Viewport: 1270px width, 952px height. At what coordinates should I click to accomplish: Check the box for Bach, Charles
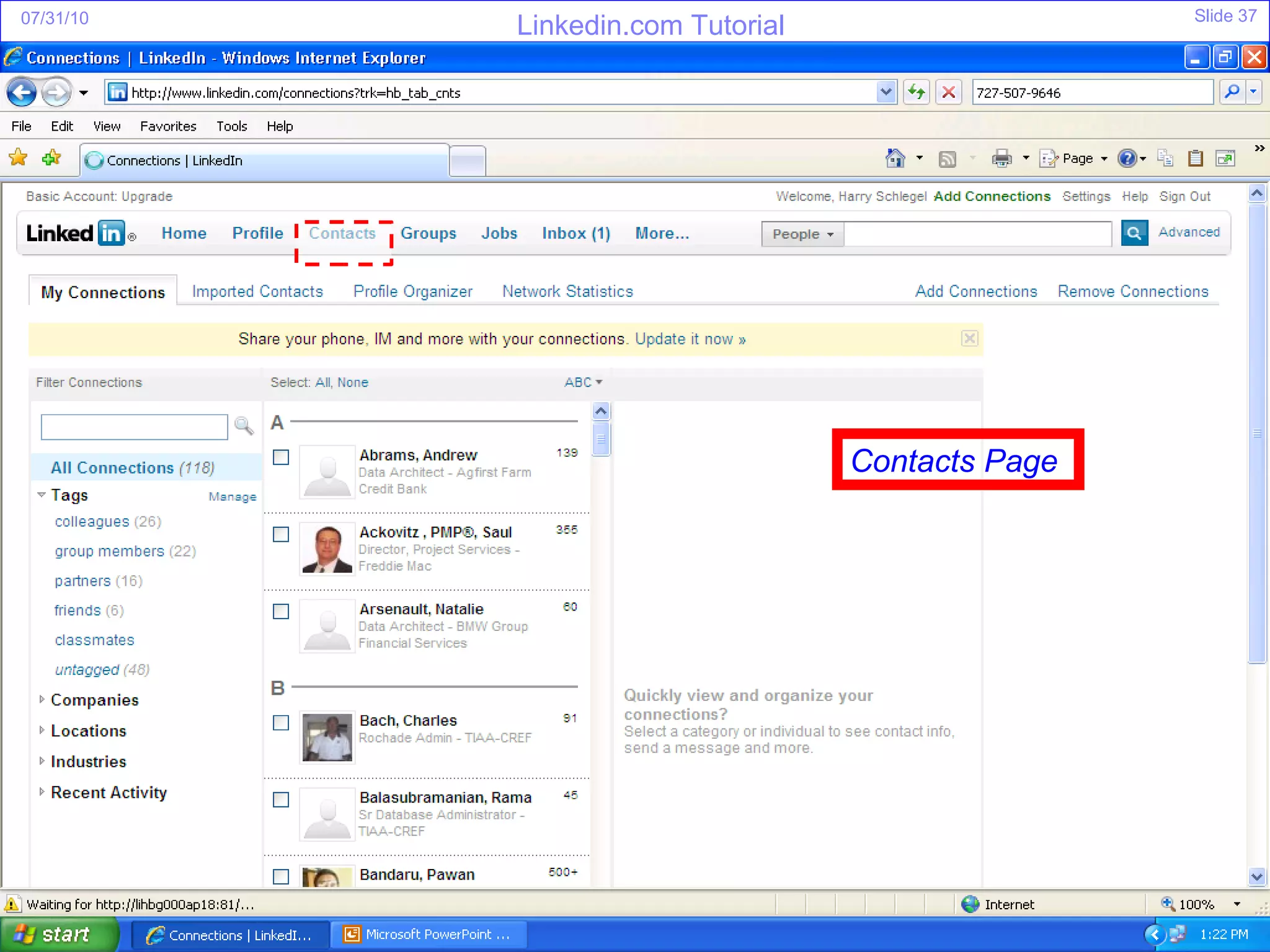click(x=281, y=723)
